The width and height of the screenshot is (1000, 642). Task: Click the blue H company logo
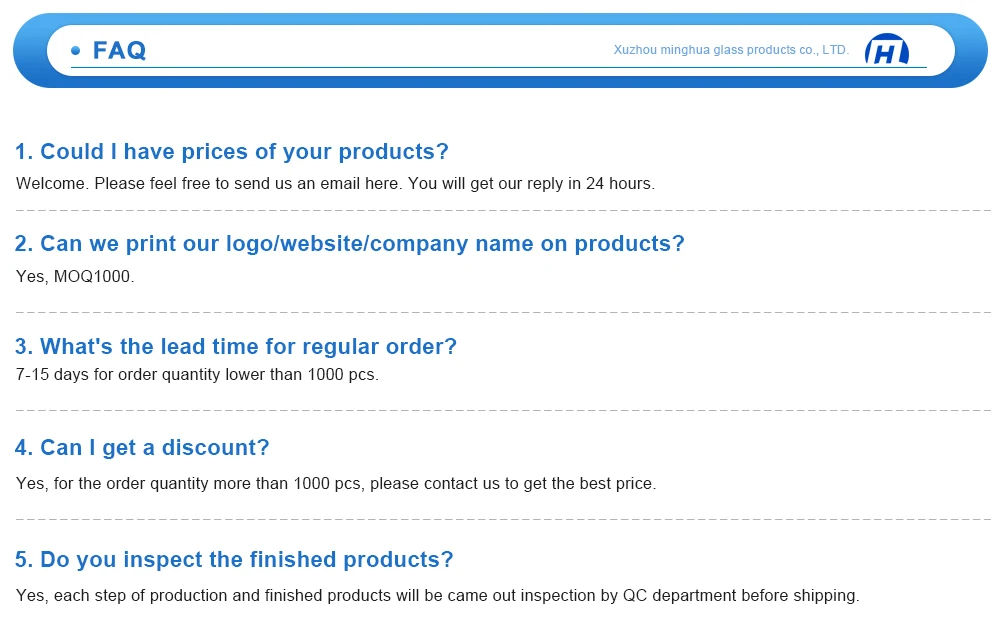coord(886,50)
